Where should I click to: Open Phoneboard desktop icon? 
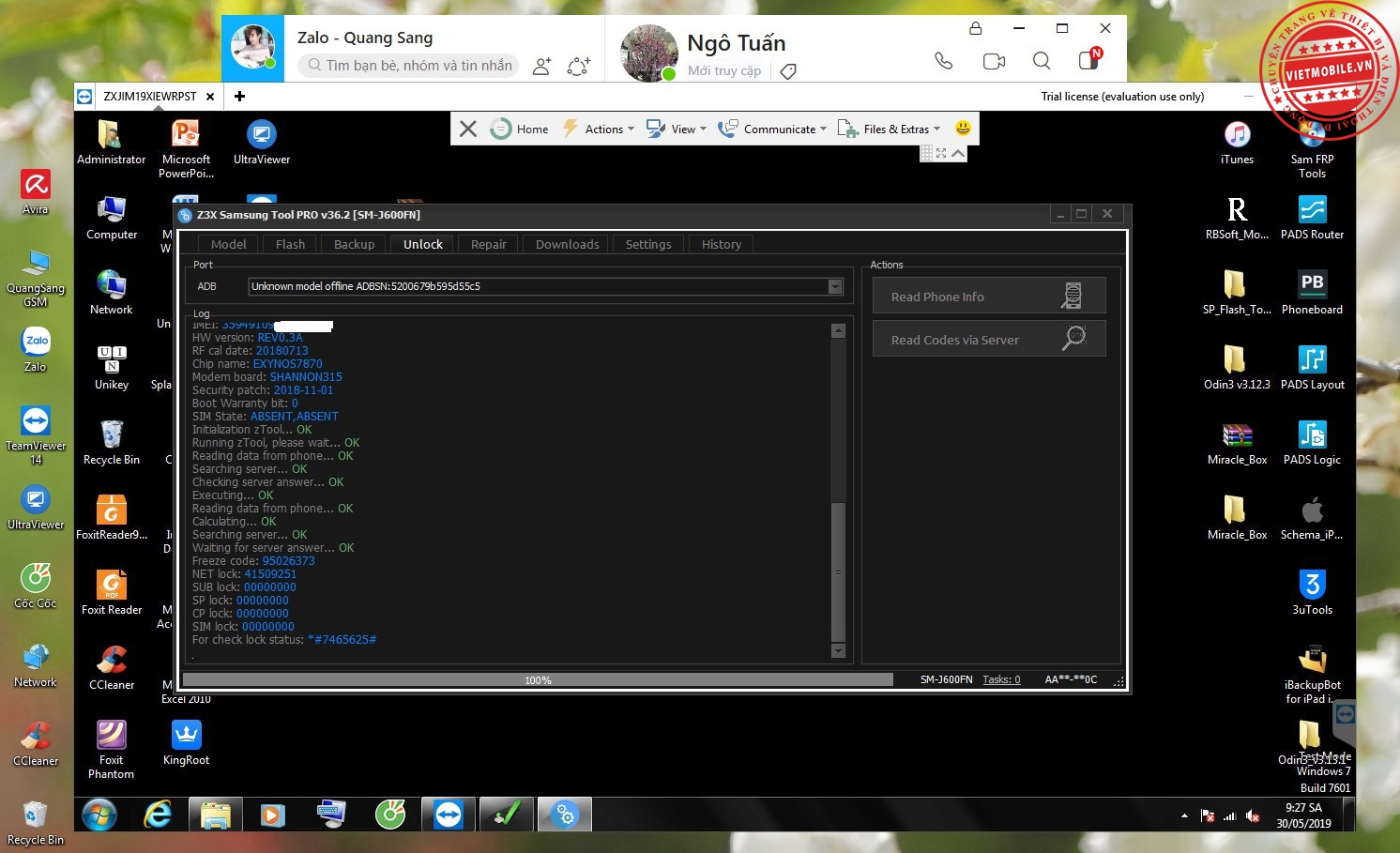(1312, 293)
